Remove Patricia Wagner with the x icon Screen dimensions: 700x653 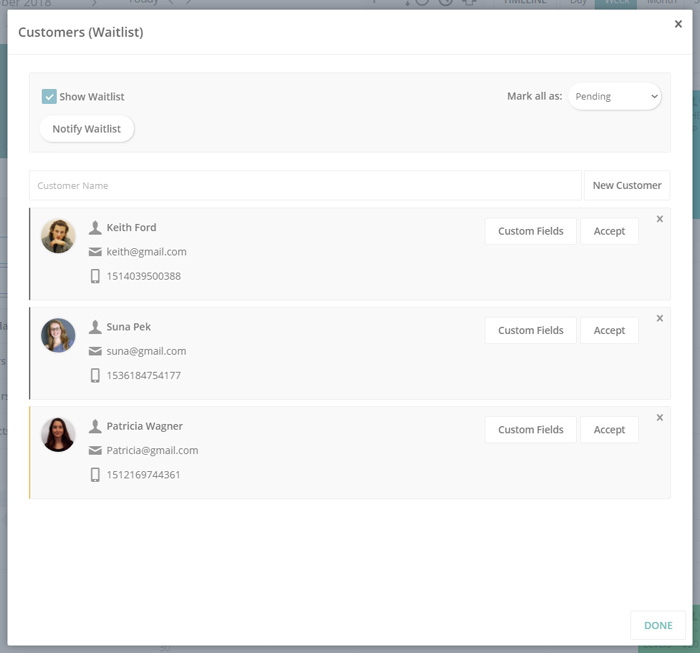(659, 418)
